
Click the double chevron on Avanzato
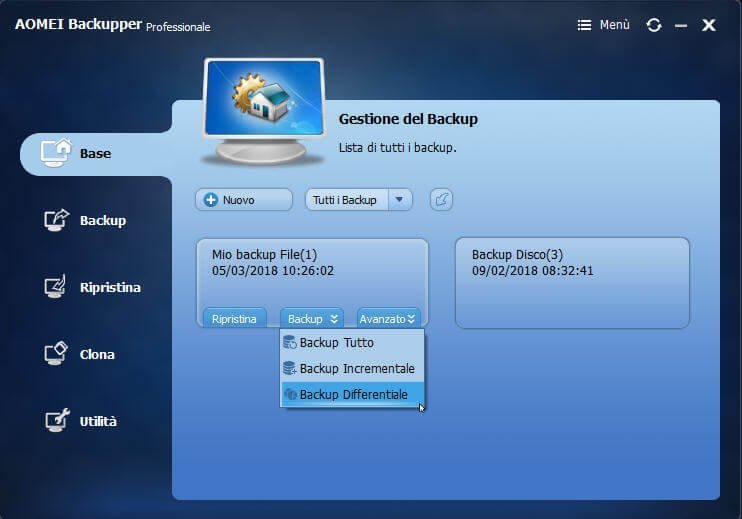tap(411, 319)
